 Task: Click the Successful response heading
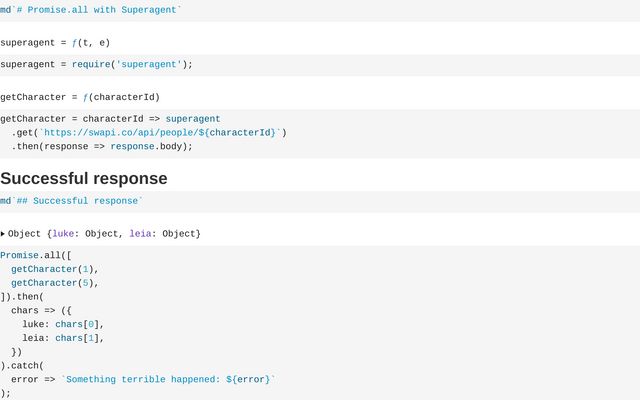click(84, 178)
